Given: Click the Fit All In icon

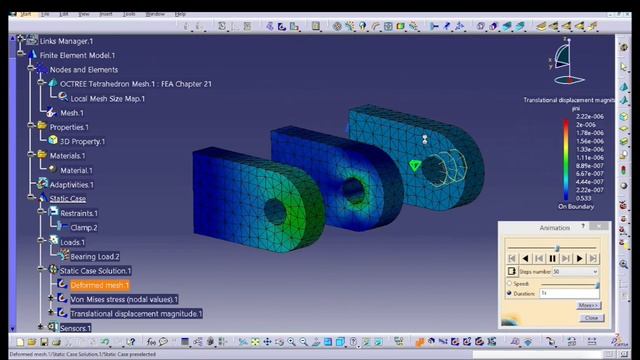Looking at the screenshot, I should point(256,342).
